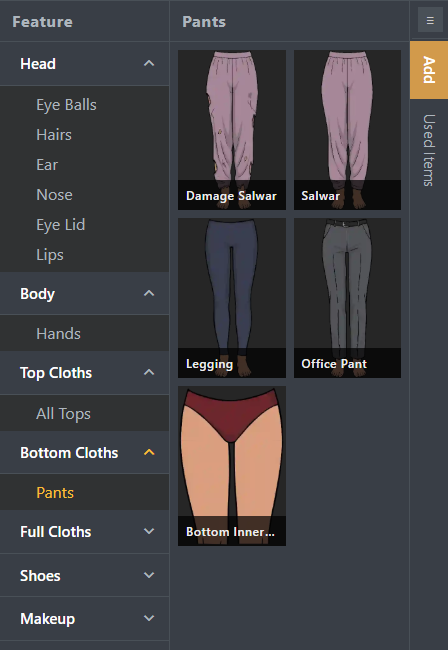Open the hamburger menu icon
Viewport: 448px width, 650px height.
(430, 20)
